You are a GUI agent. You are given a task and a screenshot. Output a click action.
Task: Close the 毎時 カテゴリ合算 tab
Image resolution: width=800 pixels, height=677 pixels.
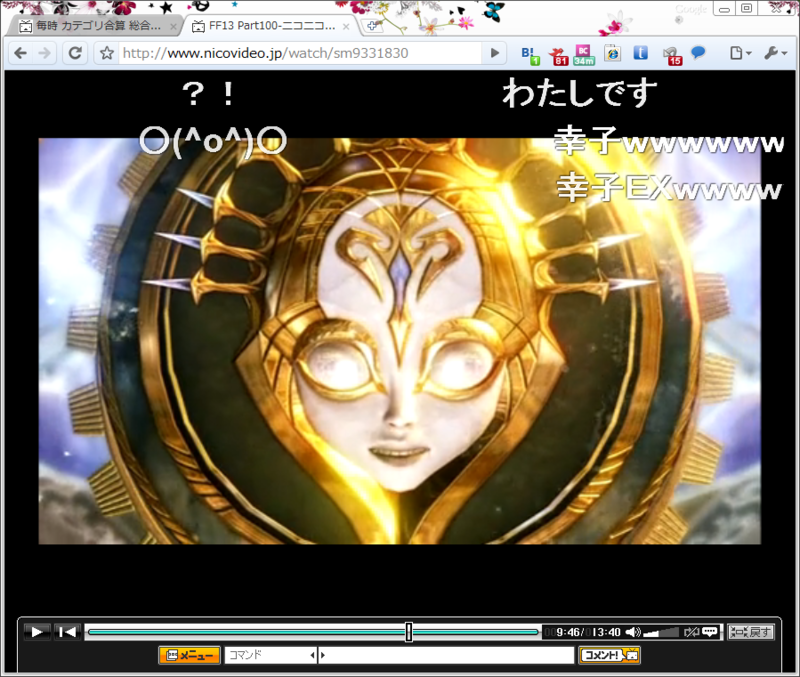(173, 27)
